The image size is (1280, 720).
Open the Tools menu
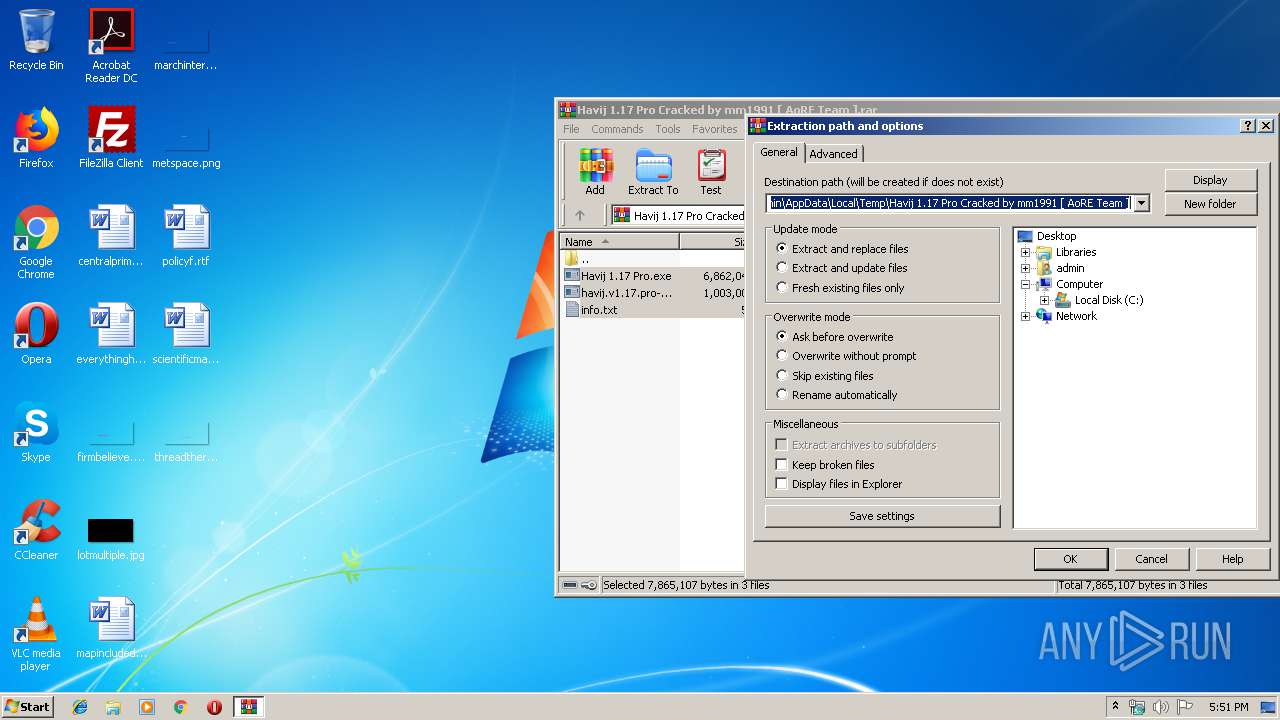point(668,129)
